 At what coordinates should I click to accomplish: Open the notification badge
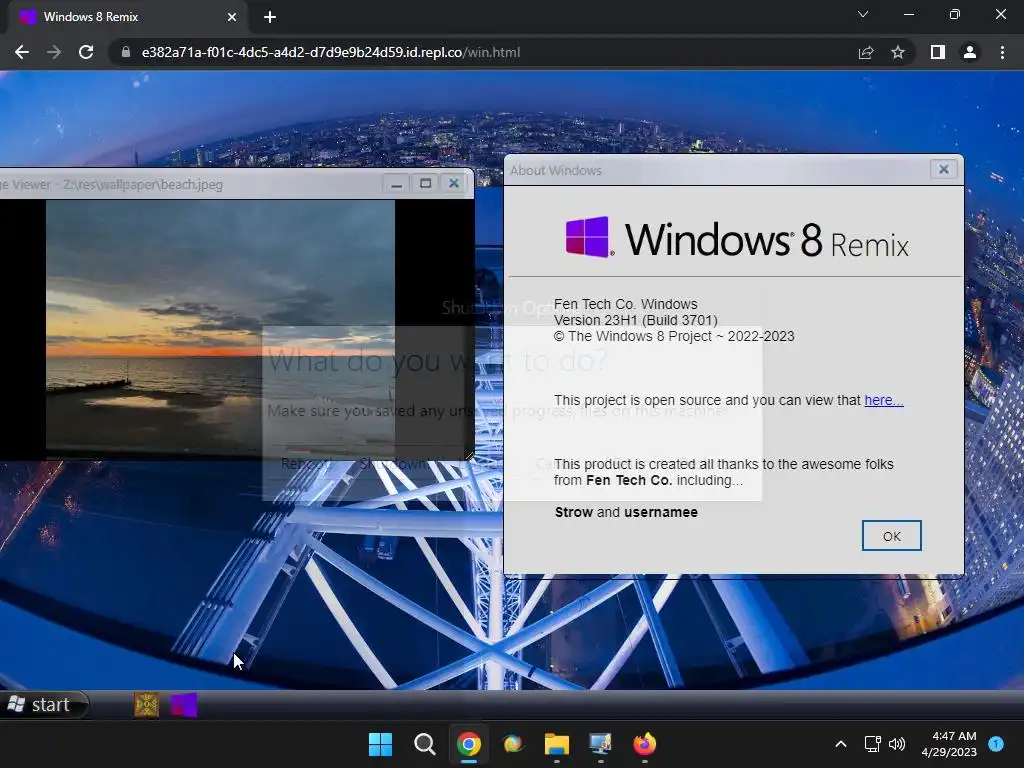point(996,744)
